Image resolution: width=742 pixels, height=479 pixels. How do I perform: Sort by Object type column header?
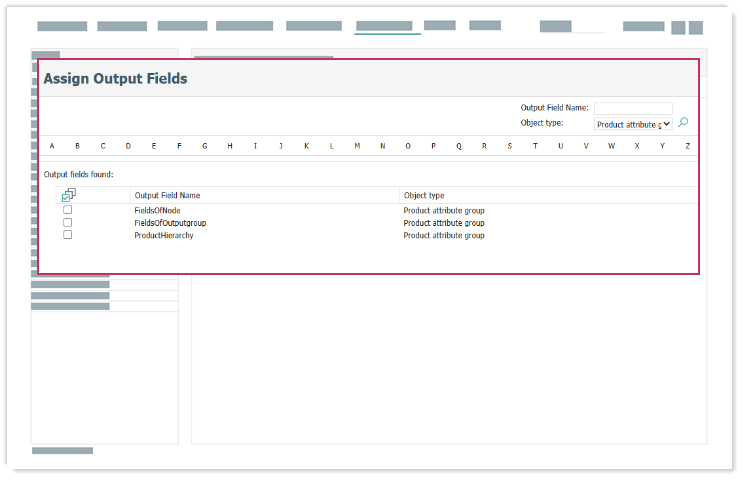pos(424,195)
